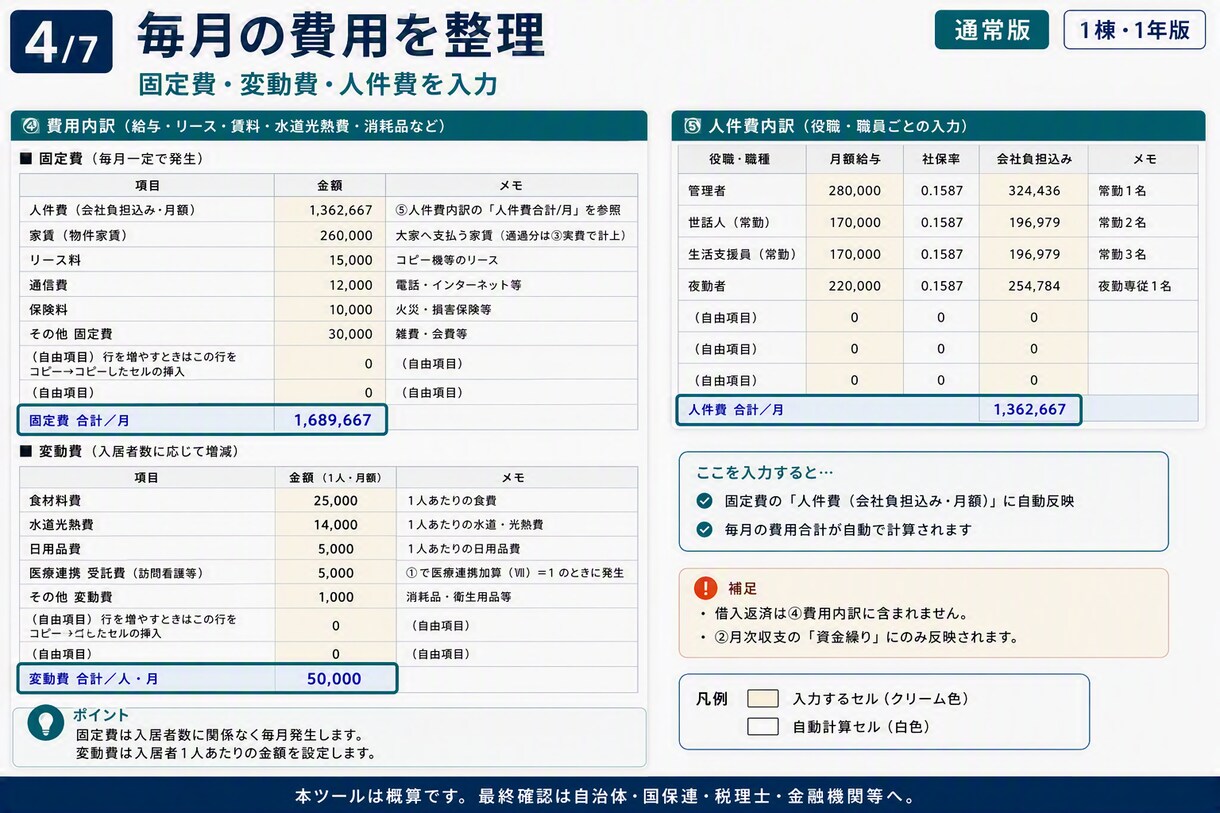Click the 家賃（物件家賃） item label
This screenshot has width=1220, height=813.
pyautogui.click(x=78, y=235)
